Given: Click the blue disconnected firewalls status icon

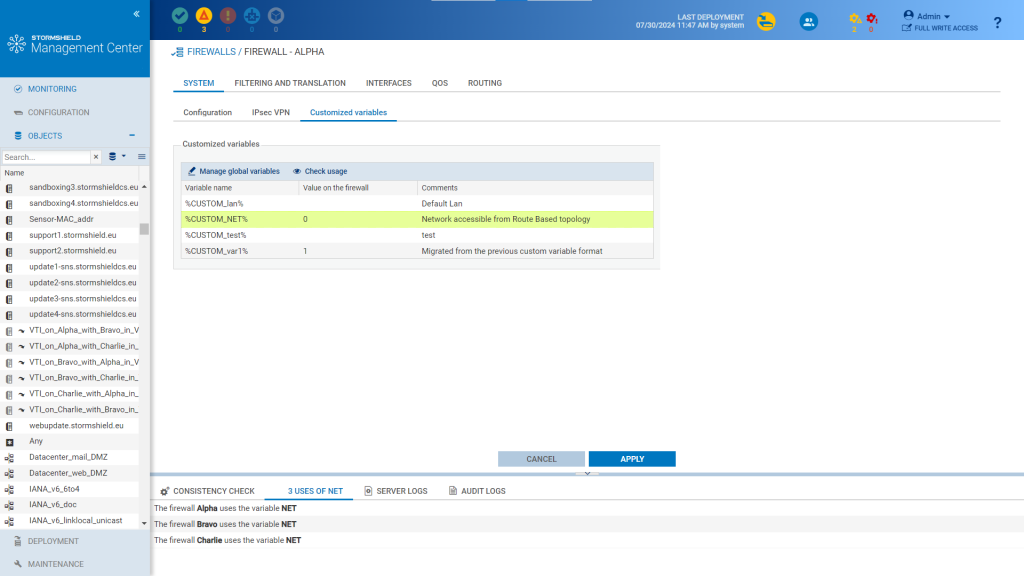Looking at the screenshot, I should [252, 15].
